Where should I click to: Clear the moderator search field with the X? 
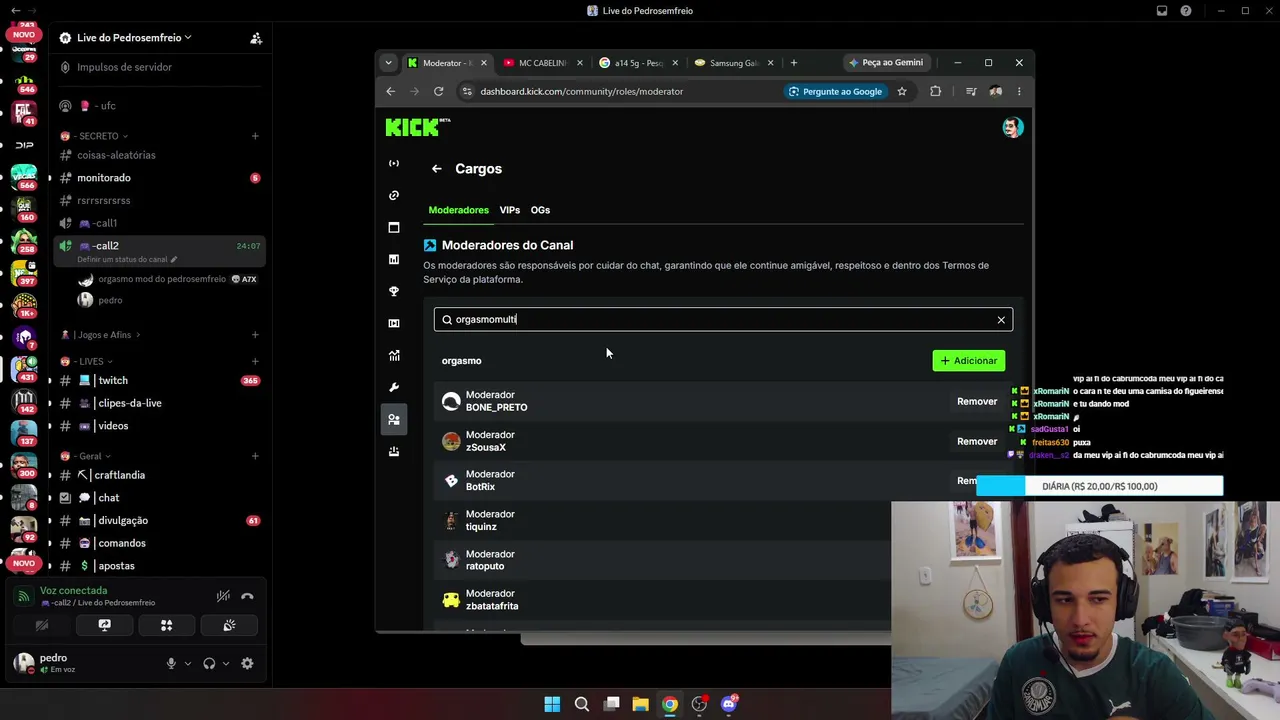1000,320
